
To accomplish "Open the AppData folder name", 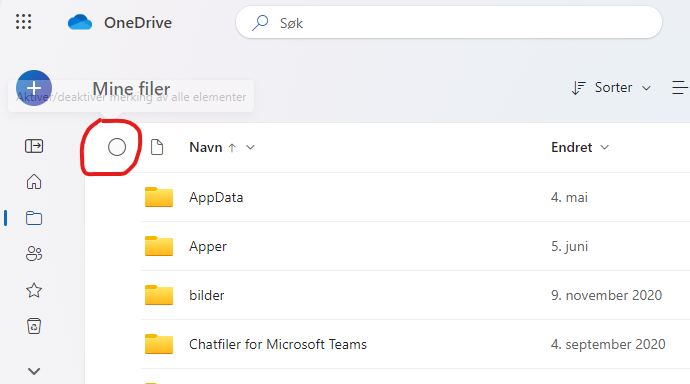I will click(x=216, y=197).
